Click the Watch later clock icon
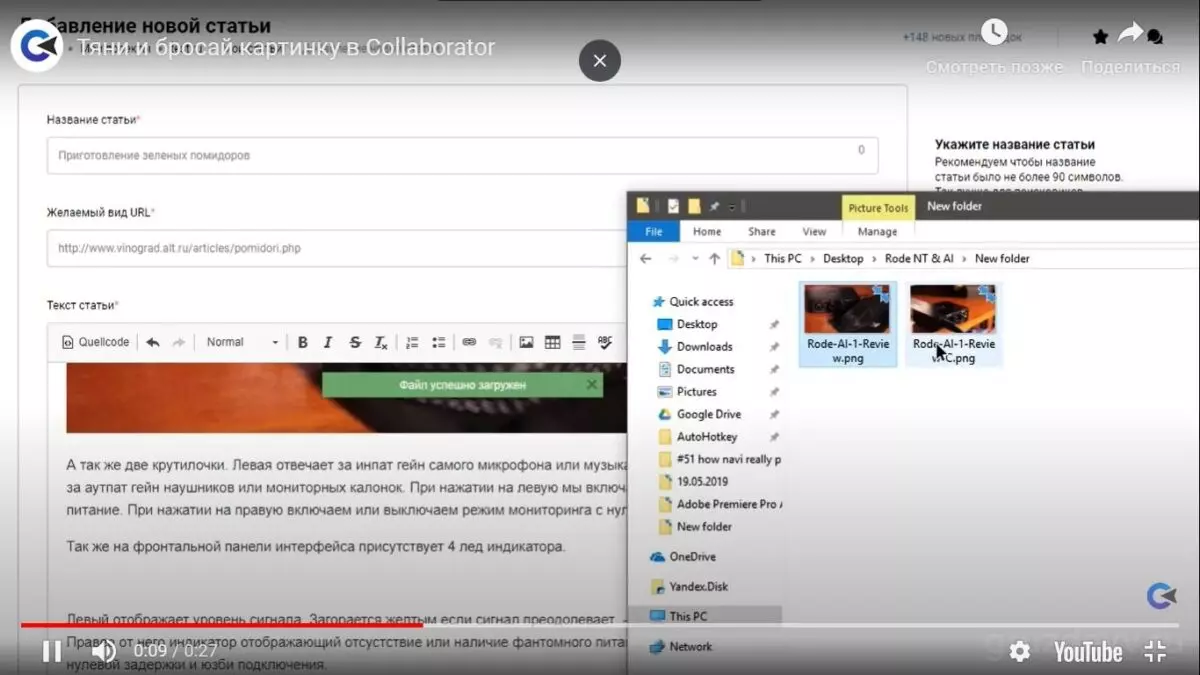This screenshot has width=1200, height=675. pos(993,33)
